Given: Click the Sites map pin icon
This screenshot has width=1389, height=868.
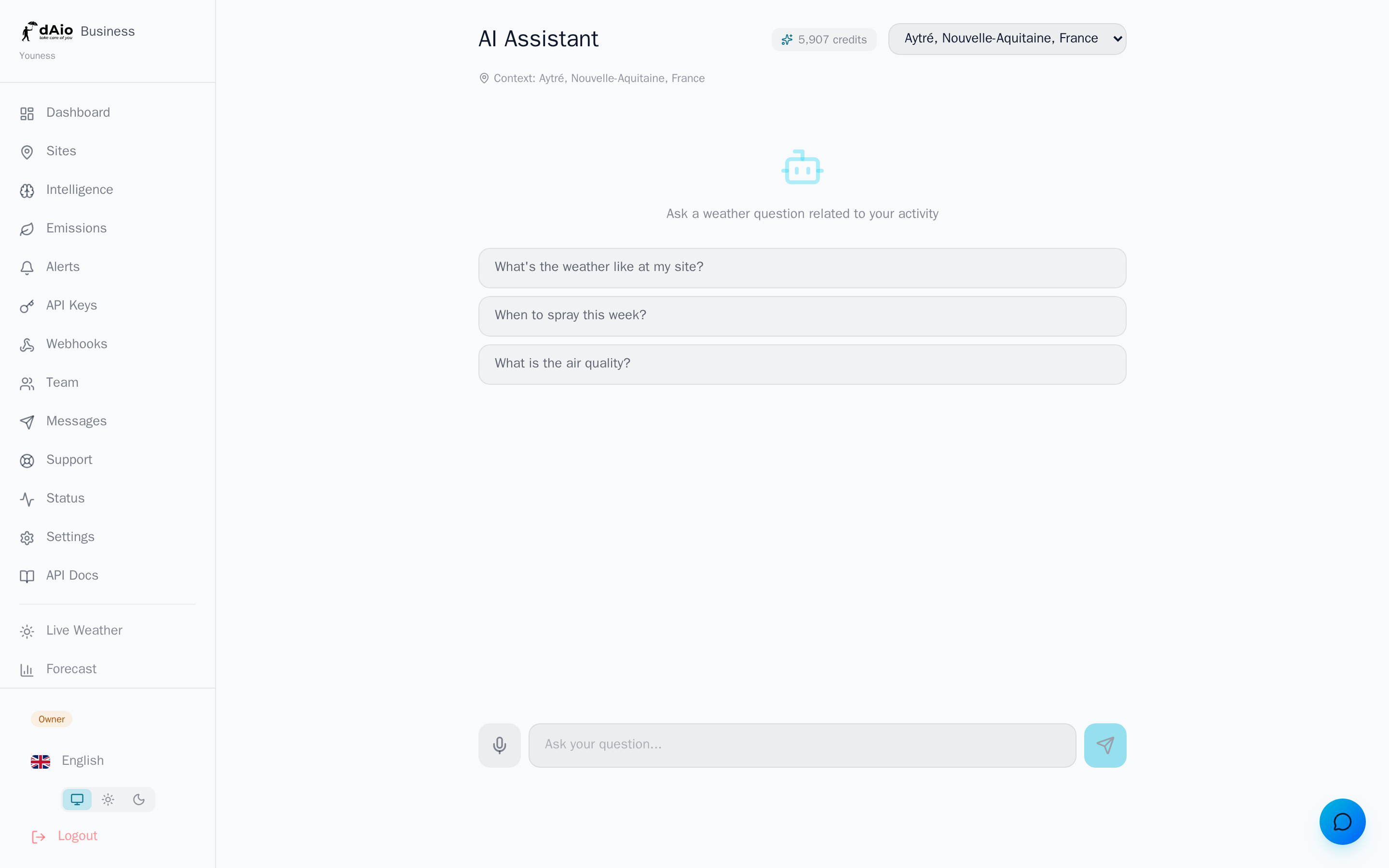Looking at the screenshot, I should (27, 151).
